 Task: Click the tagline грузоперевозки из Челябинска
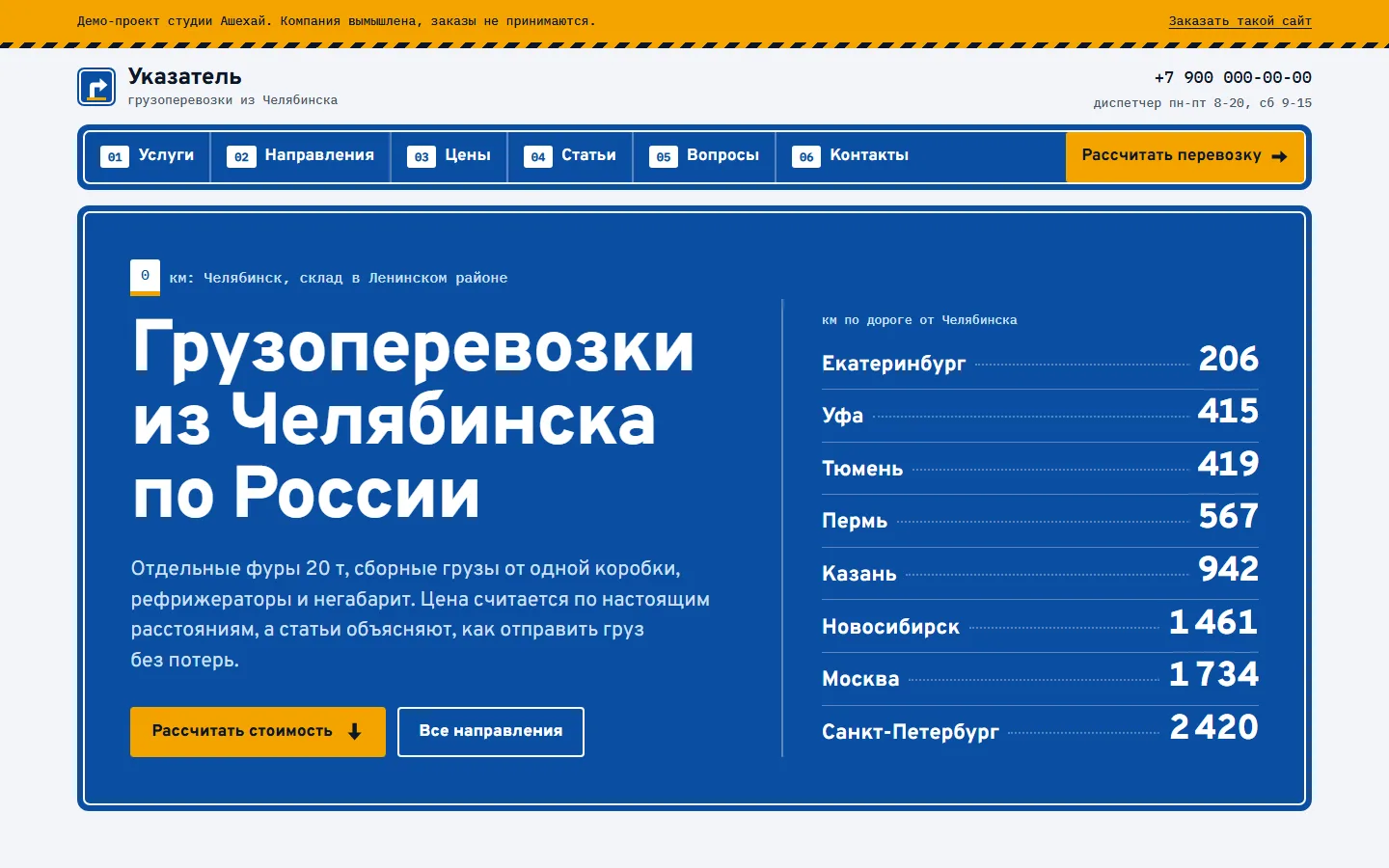(x=232, y=100)
